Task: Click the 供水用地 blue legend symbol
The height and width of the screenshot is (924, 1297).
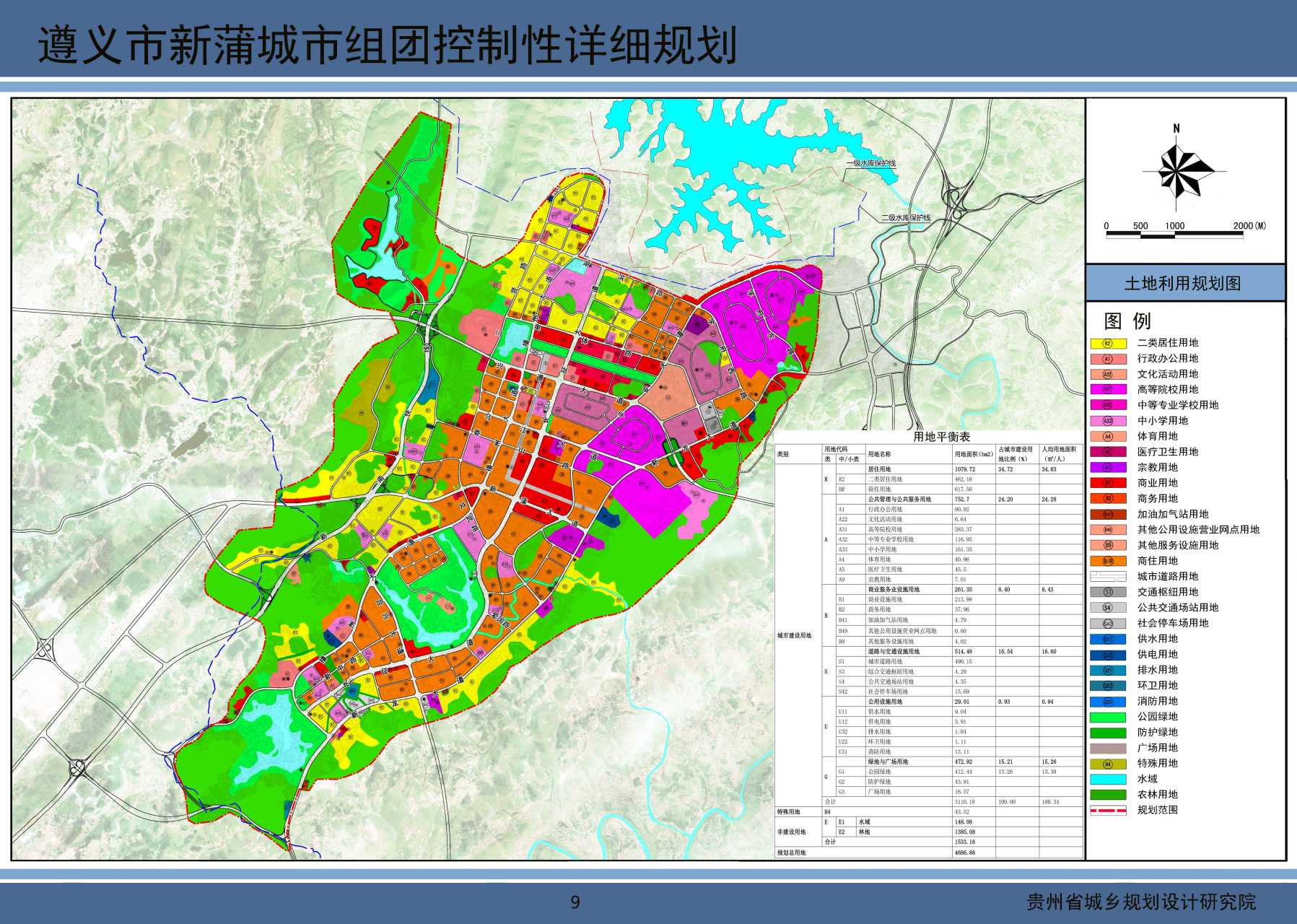Action: coord(1108,639)
